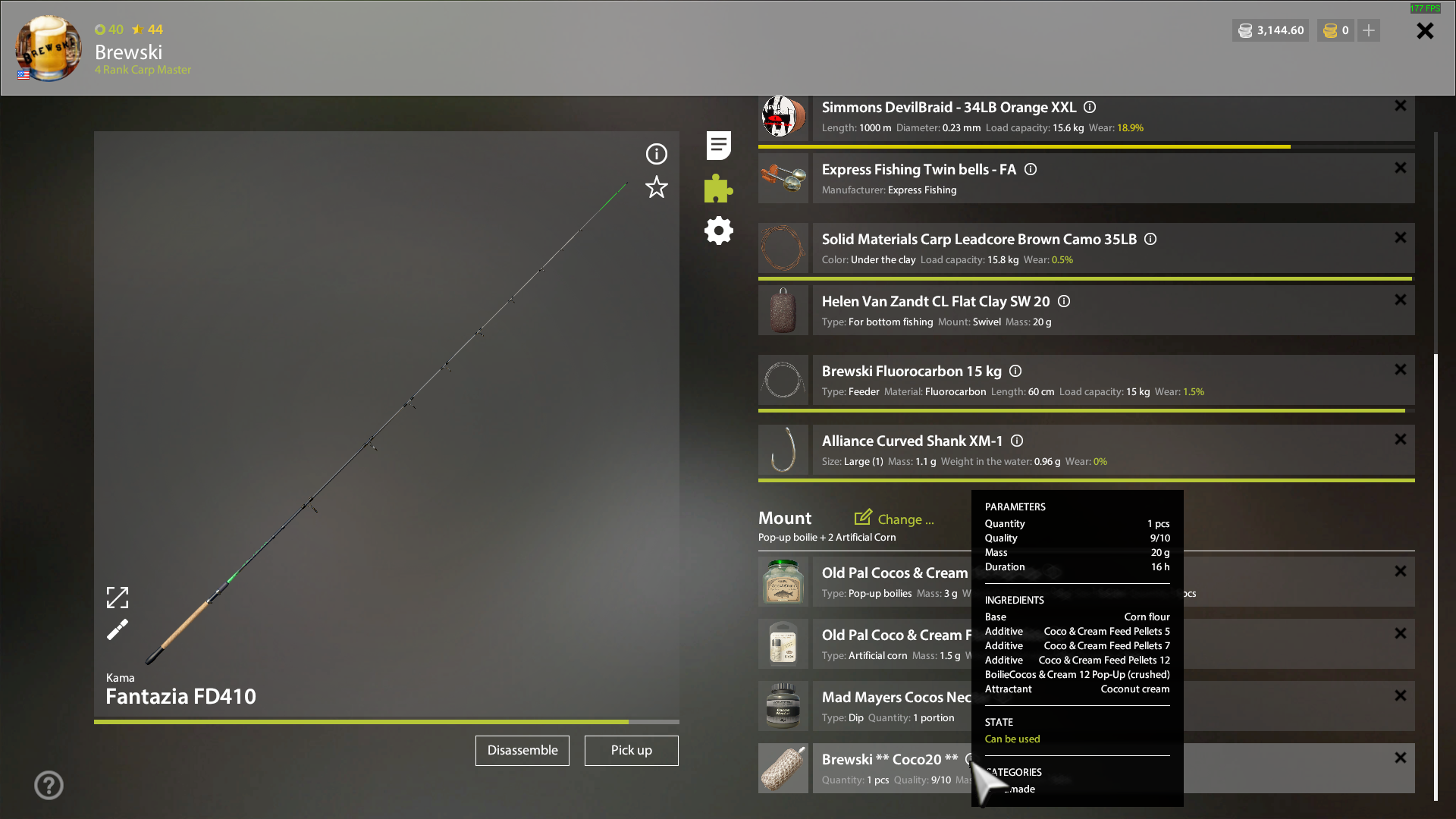This screenshot has width=1456, height=819.
Task: Show info for Alliance Curved Shank XM-1
Action: click(1017, 441)
